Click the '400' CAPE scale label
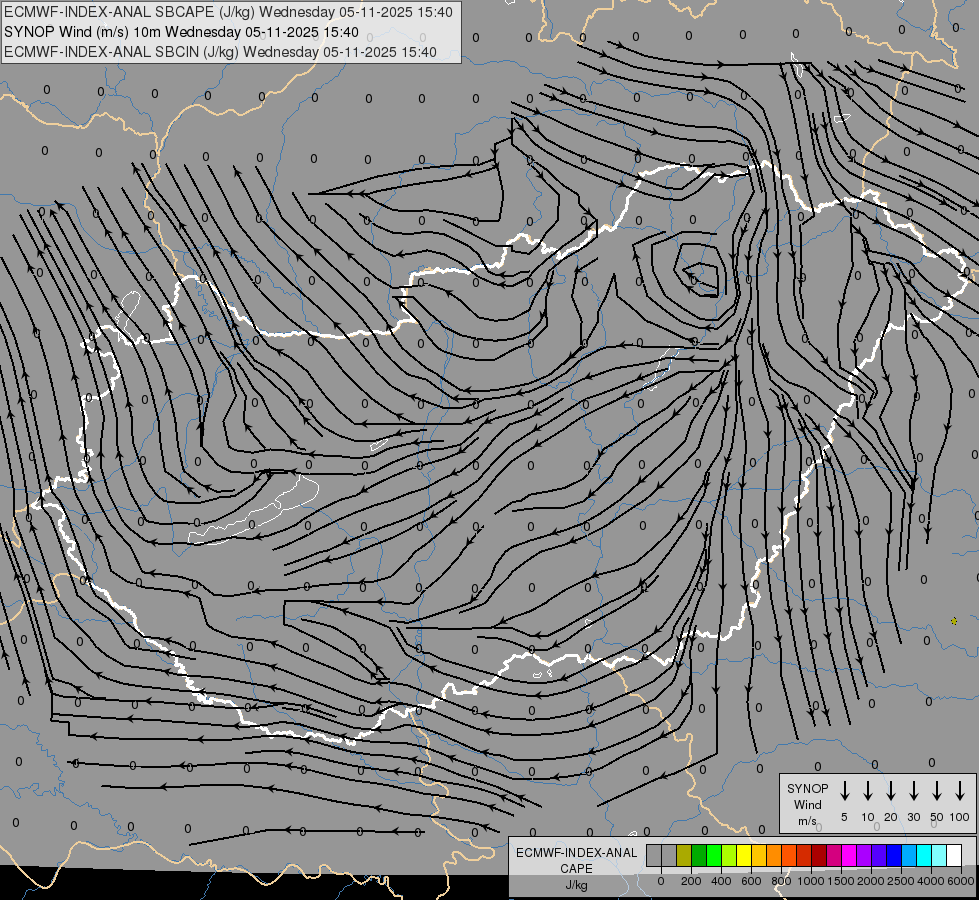Viewport: 979px width, 900px height. (x=721, y=881)
